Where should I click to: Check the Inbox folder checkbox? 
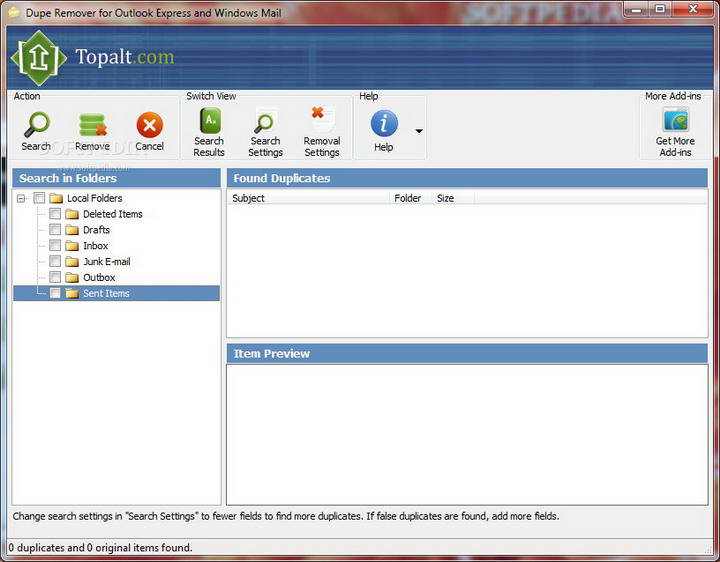click(55, 246)
